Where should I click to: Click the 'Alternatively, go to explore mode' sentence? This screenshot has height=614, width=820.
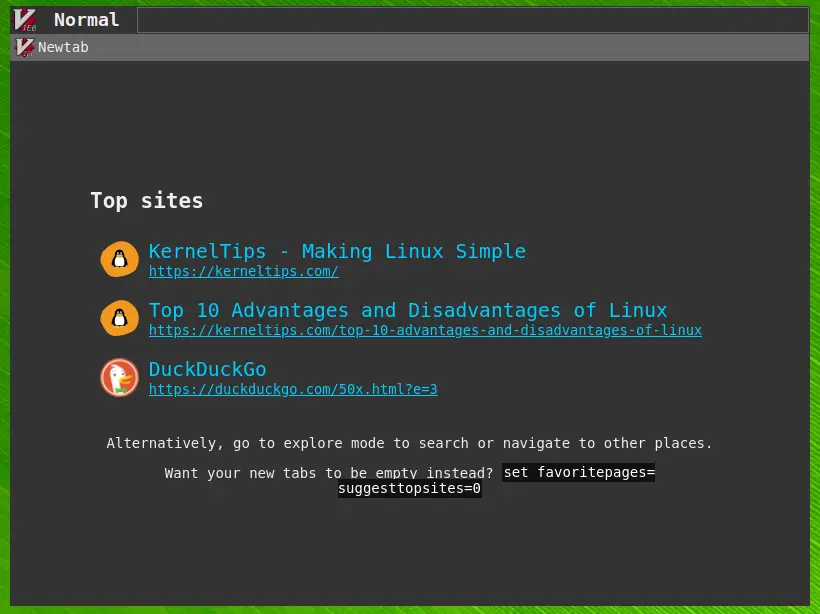click(409, 443)
